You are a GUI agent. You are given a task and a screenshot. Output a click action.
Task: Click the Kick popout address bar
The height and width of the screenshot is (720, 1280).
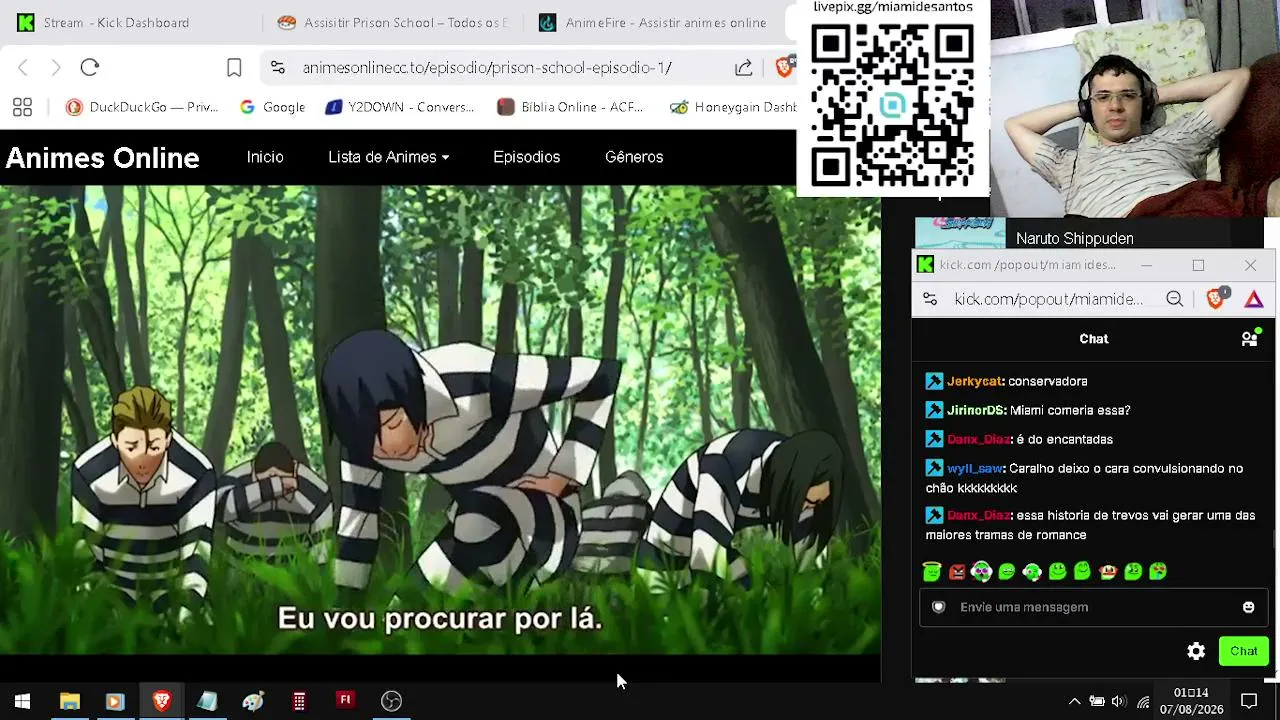[1048, 299]
